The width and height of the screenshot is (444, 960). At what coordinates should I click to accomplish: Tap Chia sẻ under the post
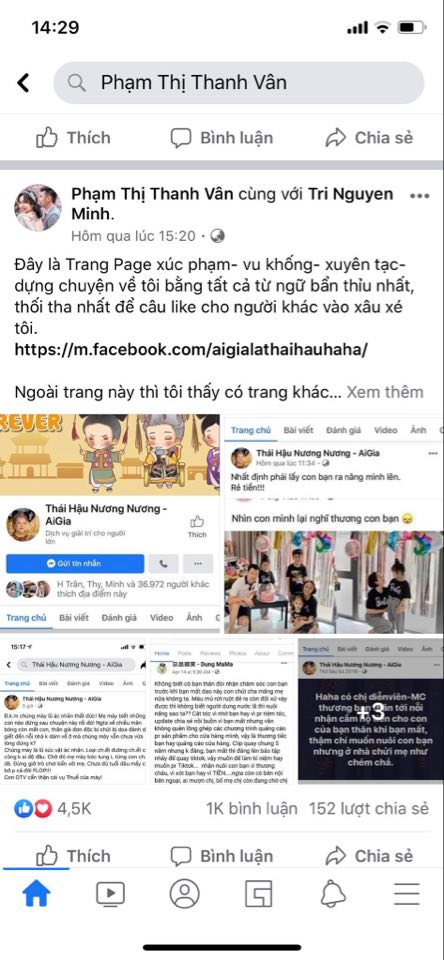click(369, 855)
